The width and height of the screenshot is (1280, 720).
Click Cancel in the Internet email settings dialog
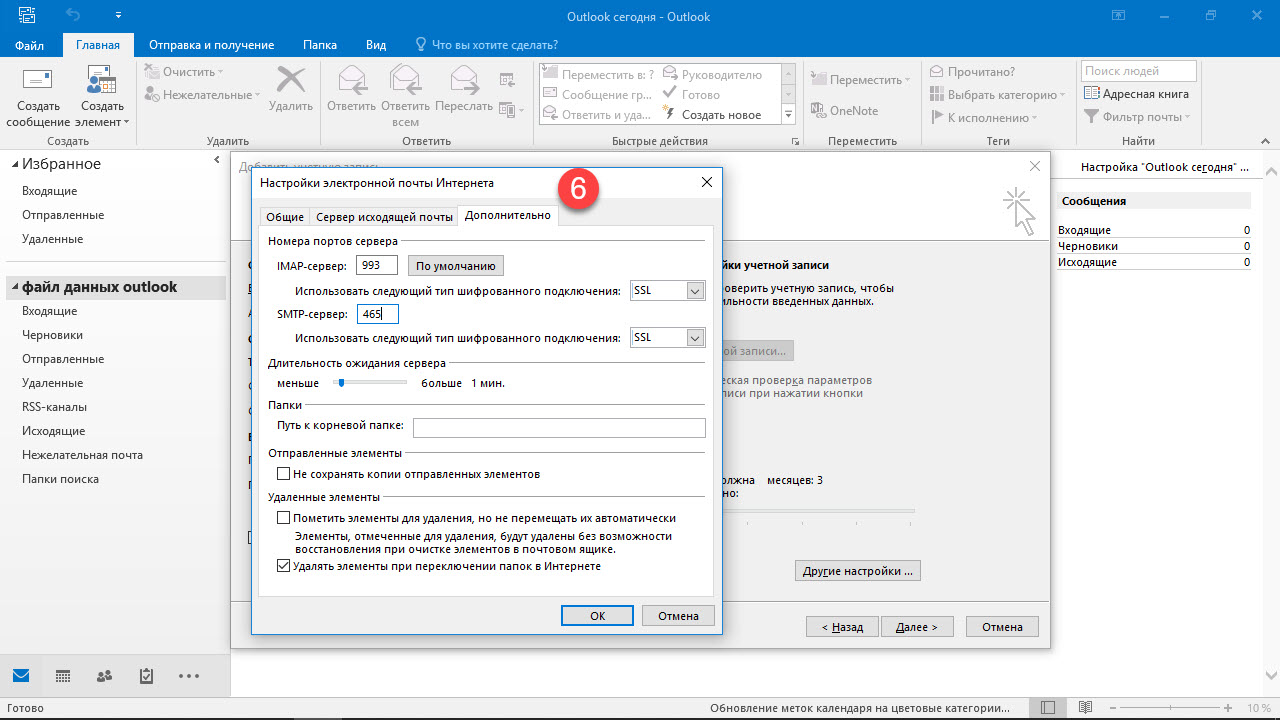tap(678, 616)
